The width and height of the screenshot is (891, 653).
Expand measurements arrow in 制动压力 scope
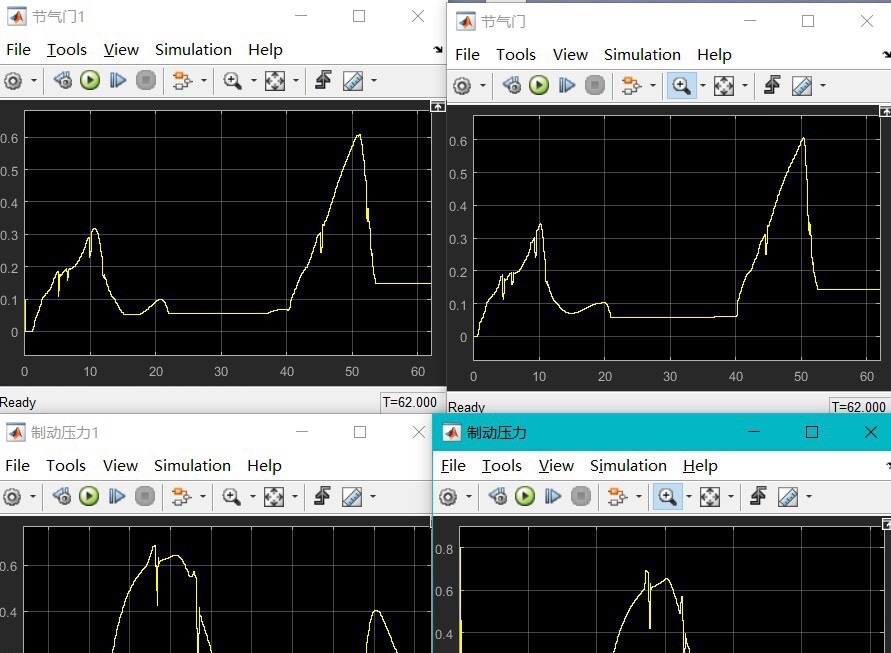click(809, 497)
